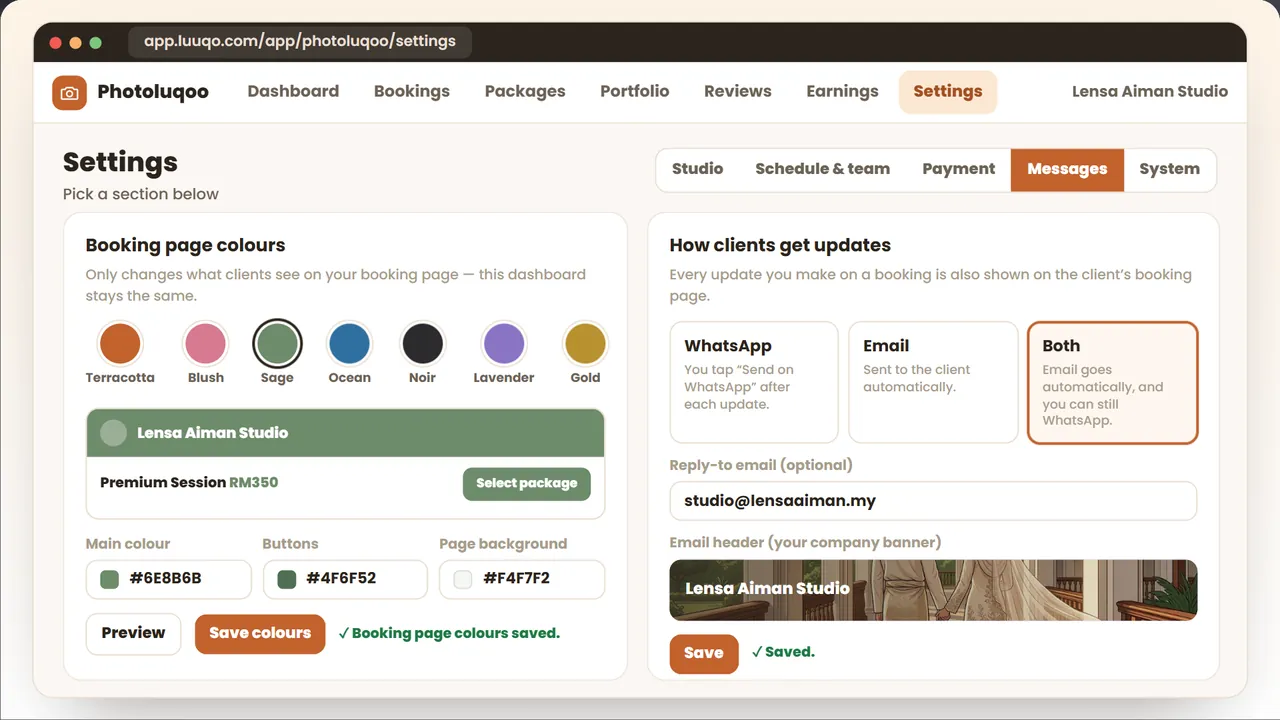Click the Photoluqoo camera logo icon
The image size is (1280, 720).
click(69, 93)
